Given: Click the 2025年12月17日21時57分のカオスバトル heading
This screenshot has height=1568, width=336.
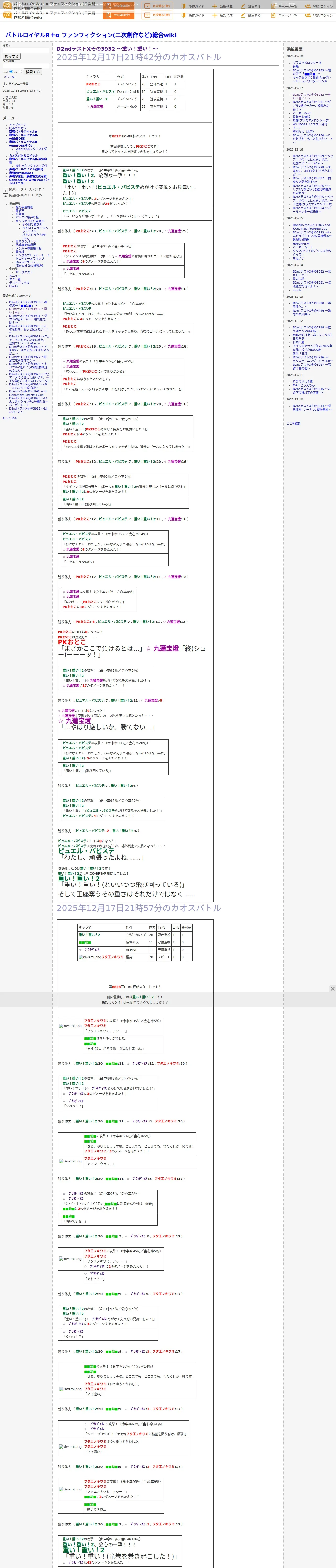Looking at the screenshot, I should coord(139,908).
